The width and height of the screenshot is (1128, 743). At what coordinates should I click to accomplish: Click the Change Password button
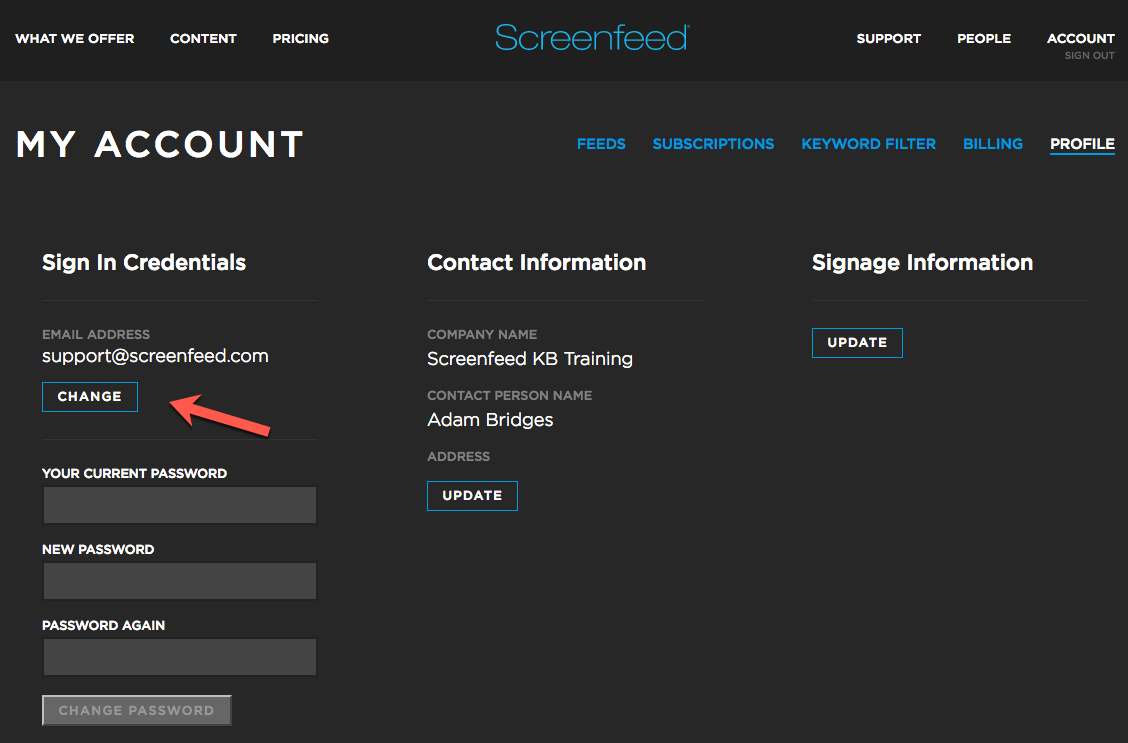point(137,711)
